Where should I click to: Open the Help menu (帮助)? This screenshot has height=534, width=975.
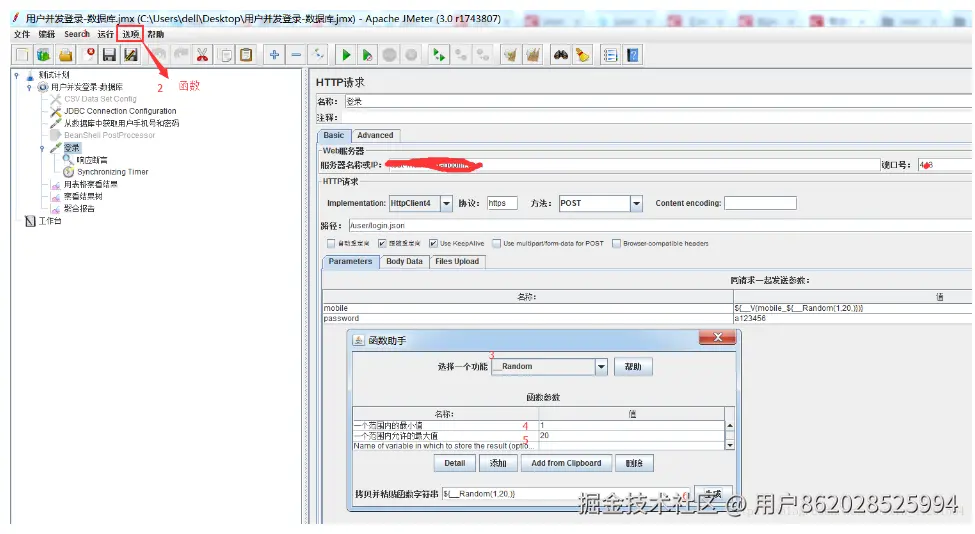click(x=155, y=34)
